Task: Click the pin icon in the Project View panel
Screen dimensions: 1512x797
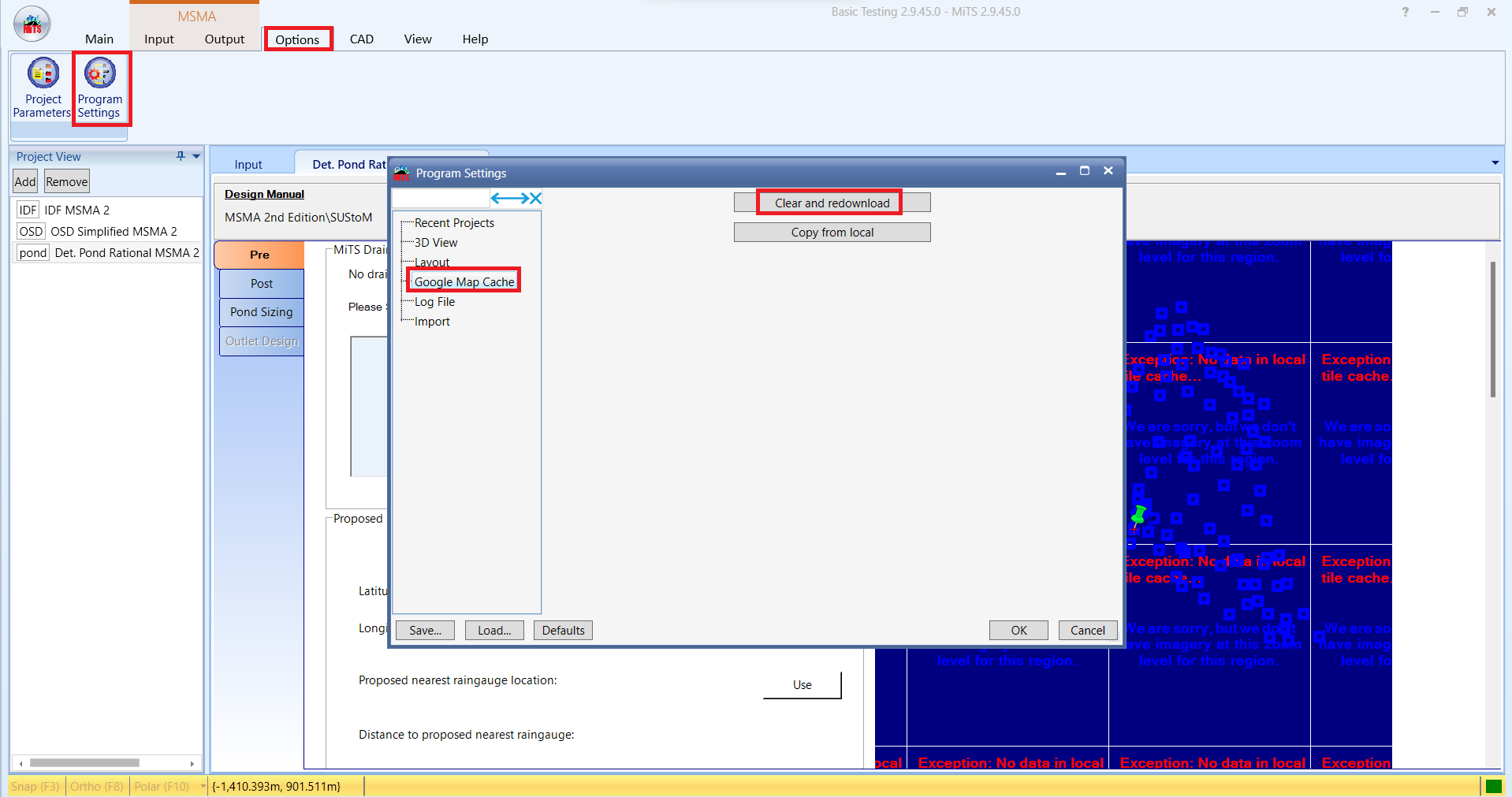Action: (181, 156)
